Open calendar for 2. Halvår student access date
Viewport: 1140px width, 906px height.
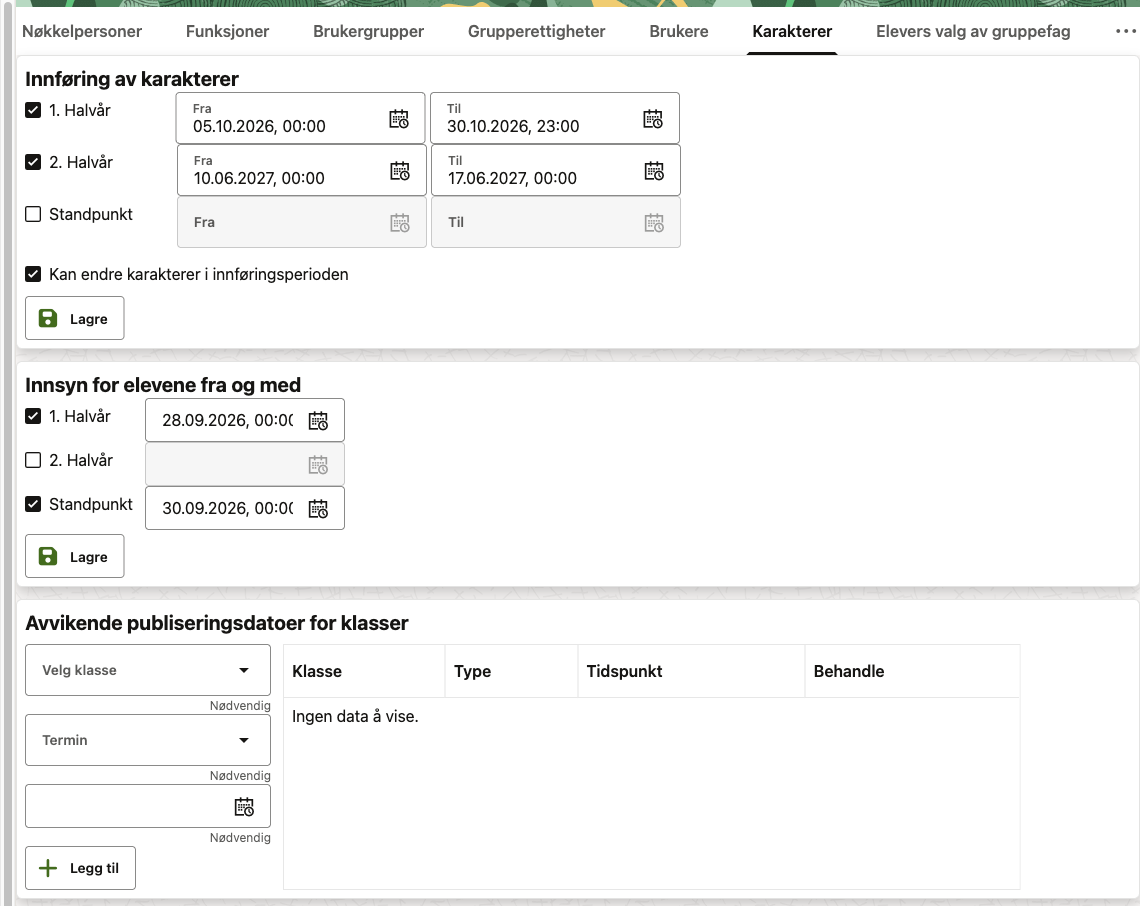click(318, 465)
